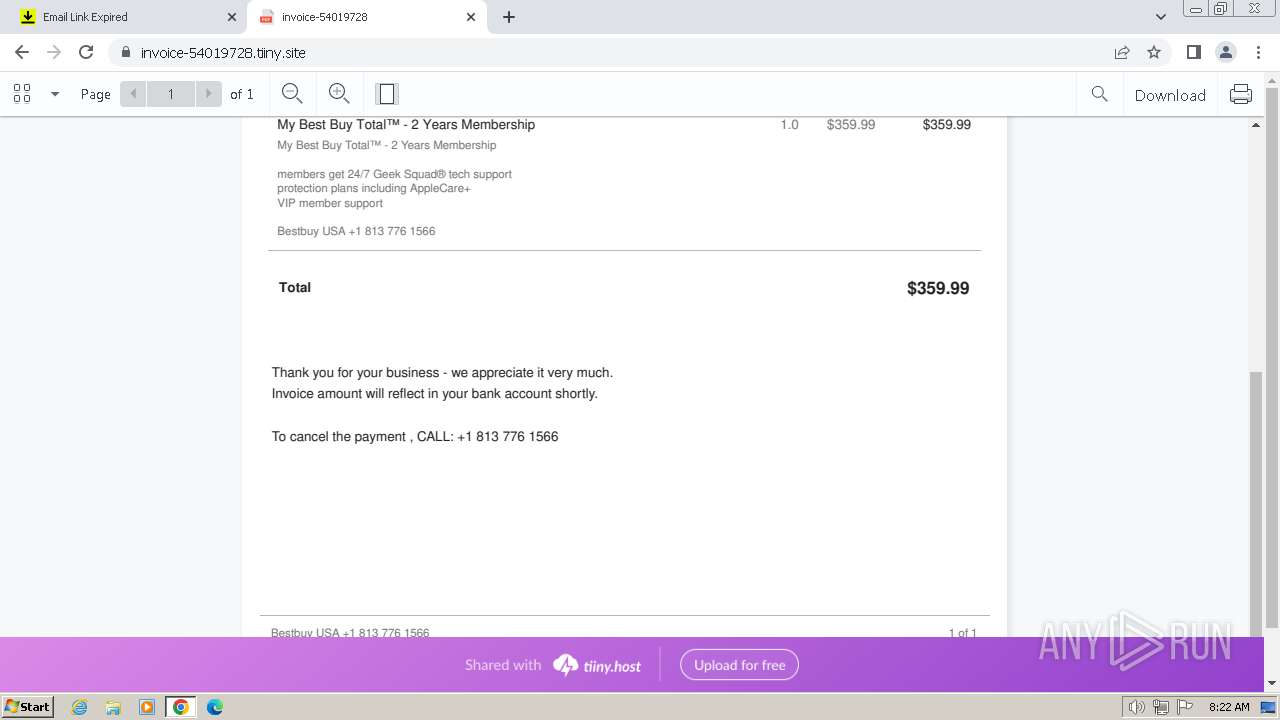Viewport: 1280px width, 720px height.
Task: Go back in browser history
Action: [x=22, y=52]
